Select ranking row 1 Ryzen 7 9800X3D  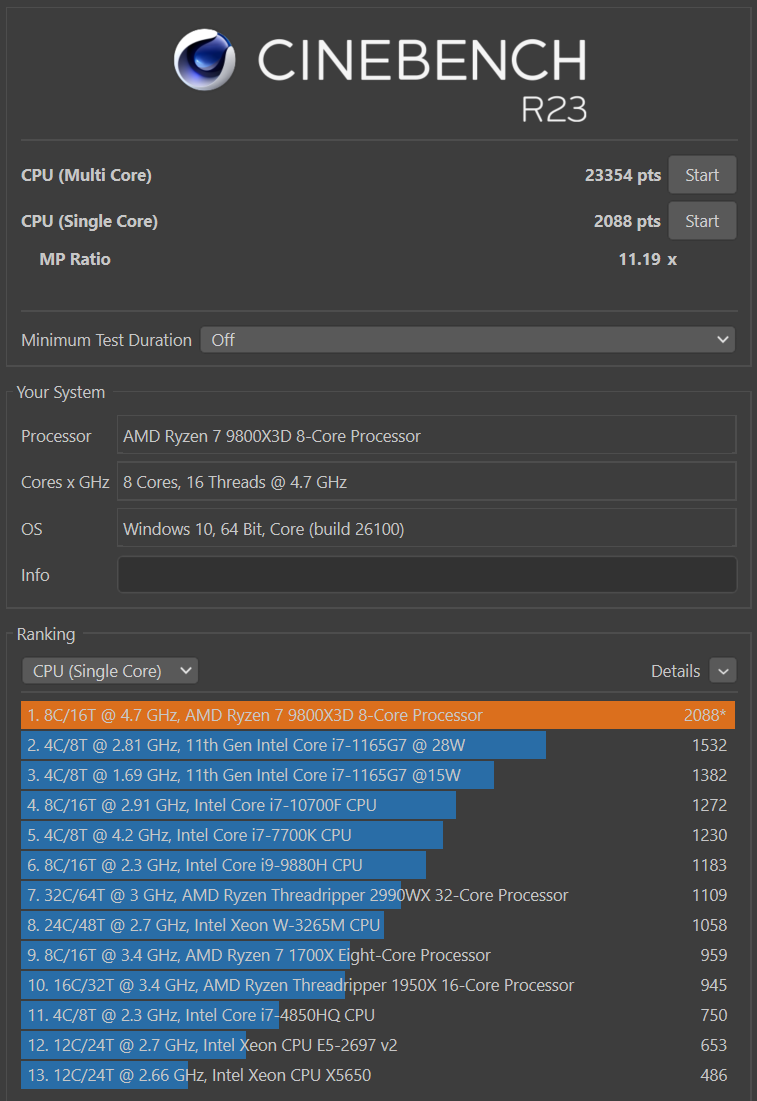click(x=378, y=715)
